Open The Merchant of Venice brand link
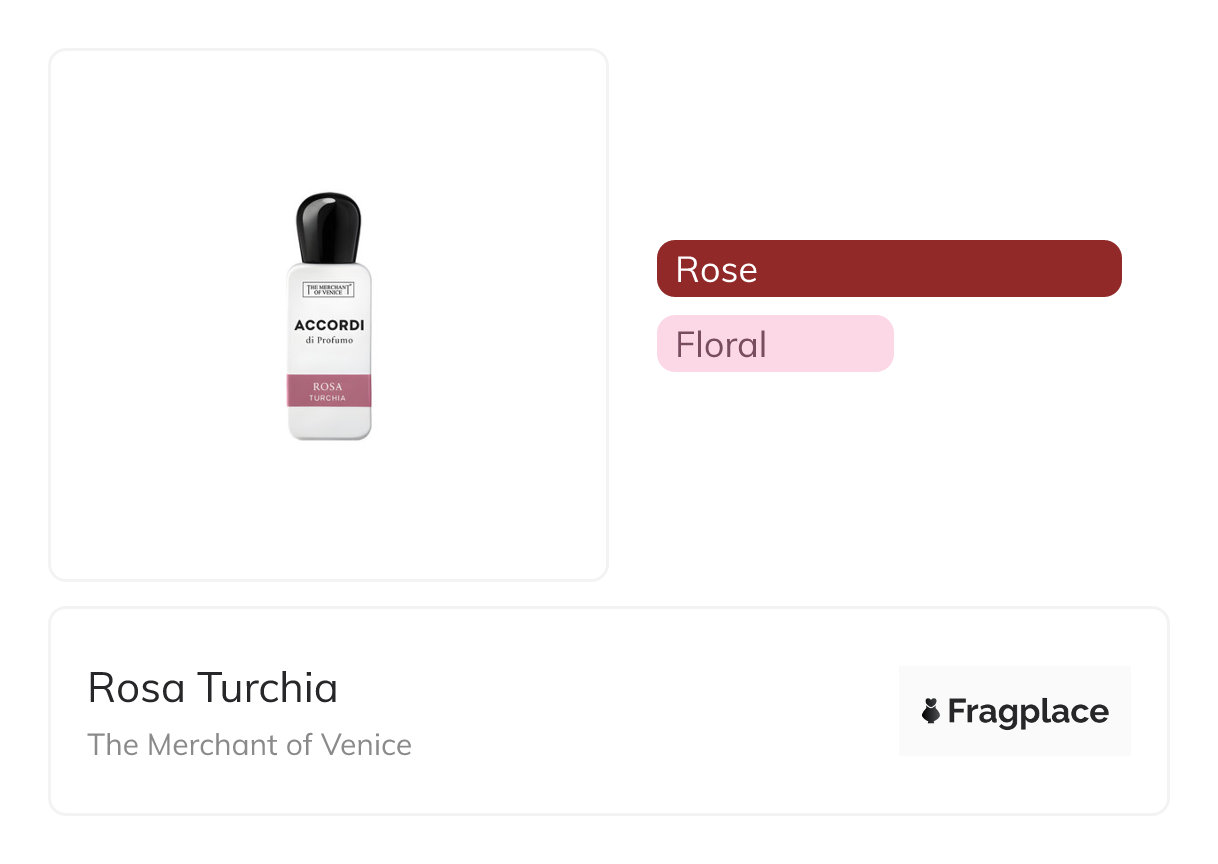 click(x=249, y=745)
